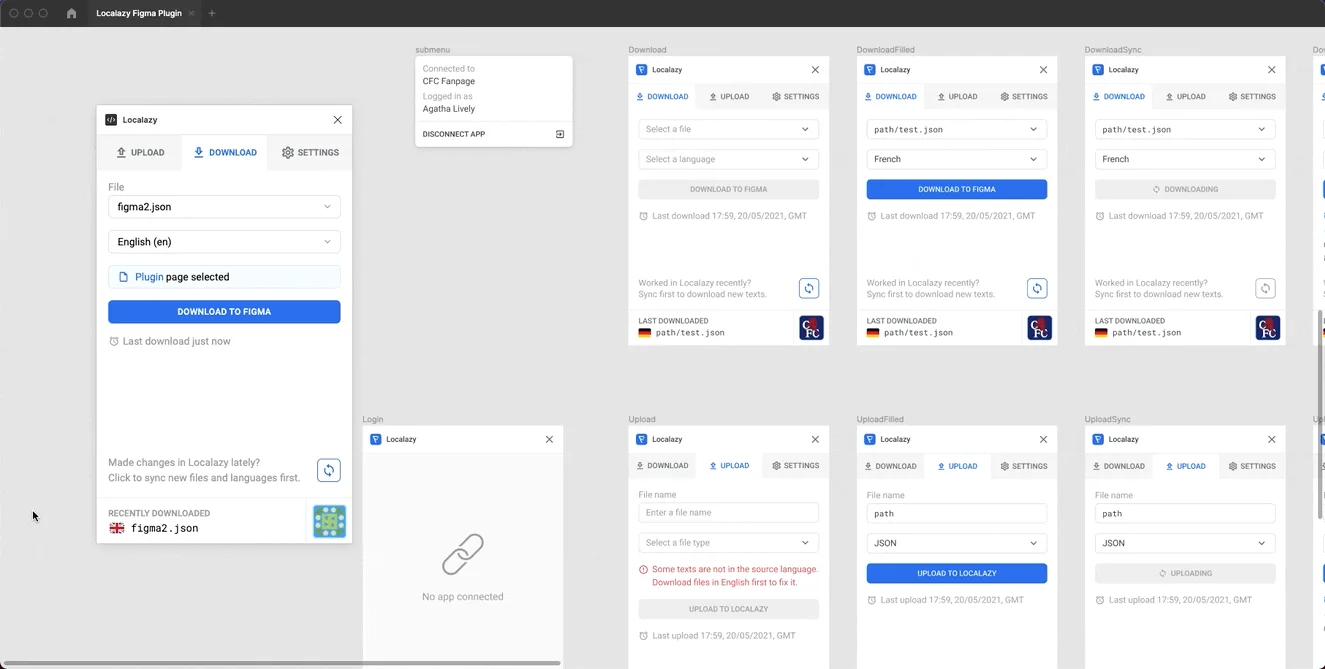Click the Downloading button in DownloadSync frame

coord(1185,189)
